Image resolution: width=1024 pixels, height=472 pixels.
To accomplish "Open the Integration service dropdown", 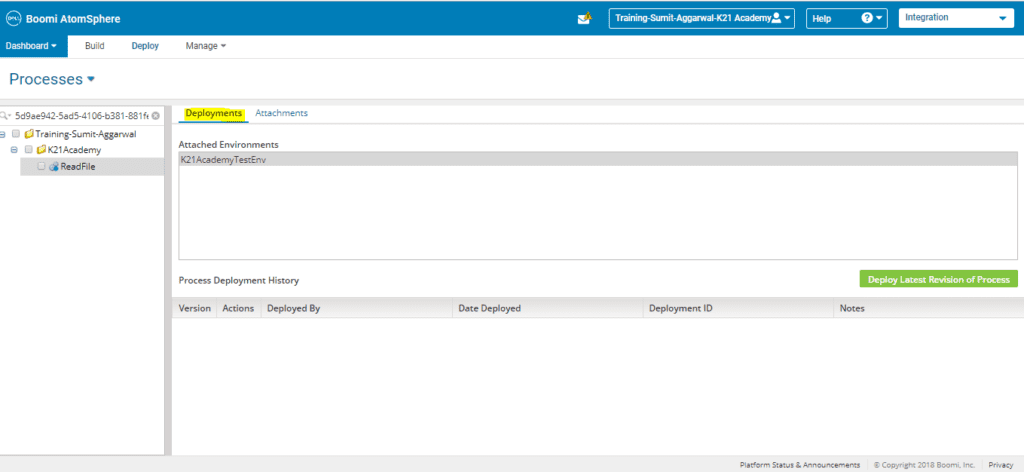I will tap(955, 18).
